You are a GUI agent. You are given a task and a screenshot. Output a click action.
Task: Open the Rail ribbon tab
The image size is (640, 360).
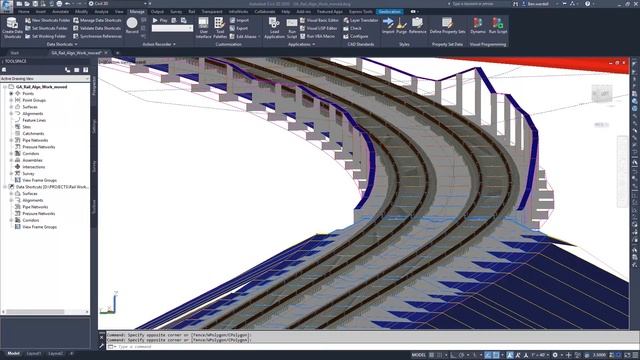coord(192,11)
